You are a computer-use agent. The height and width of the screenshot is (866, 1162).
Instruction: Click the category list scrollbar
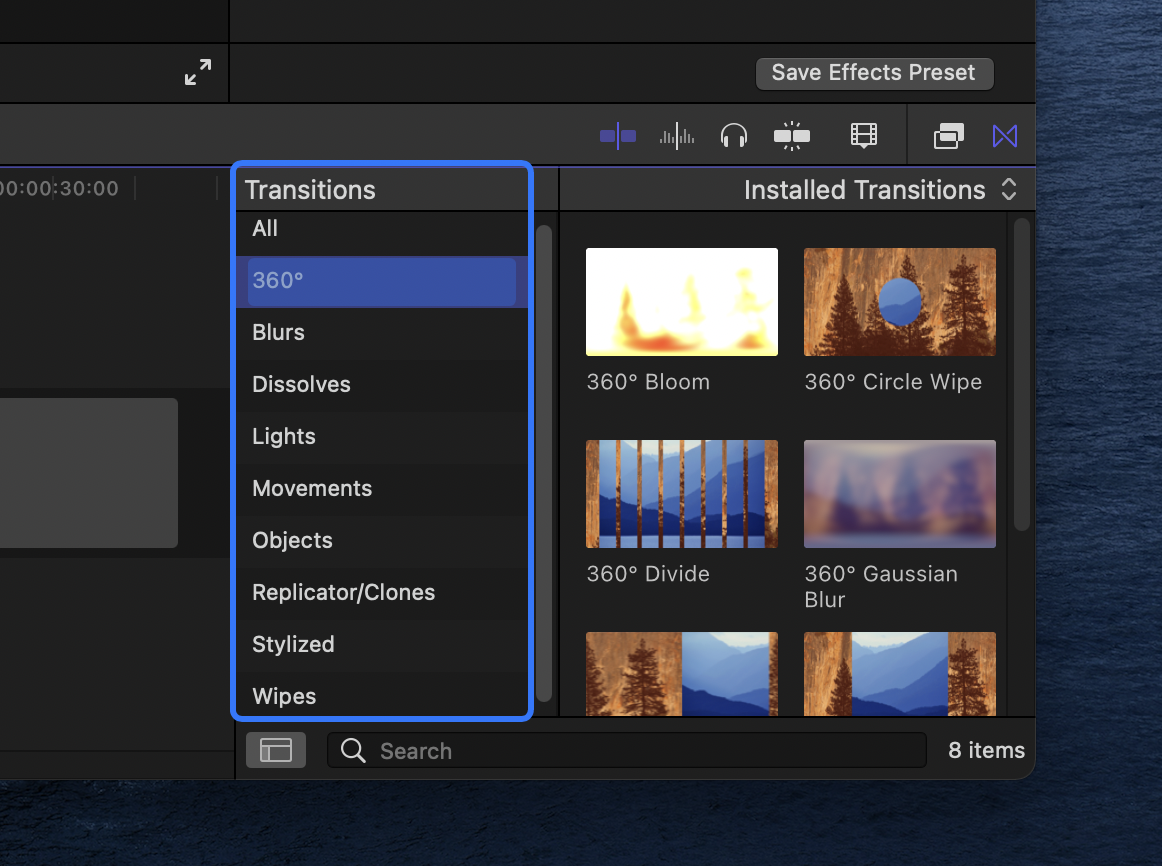(x=544, y=463)
